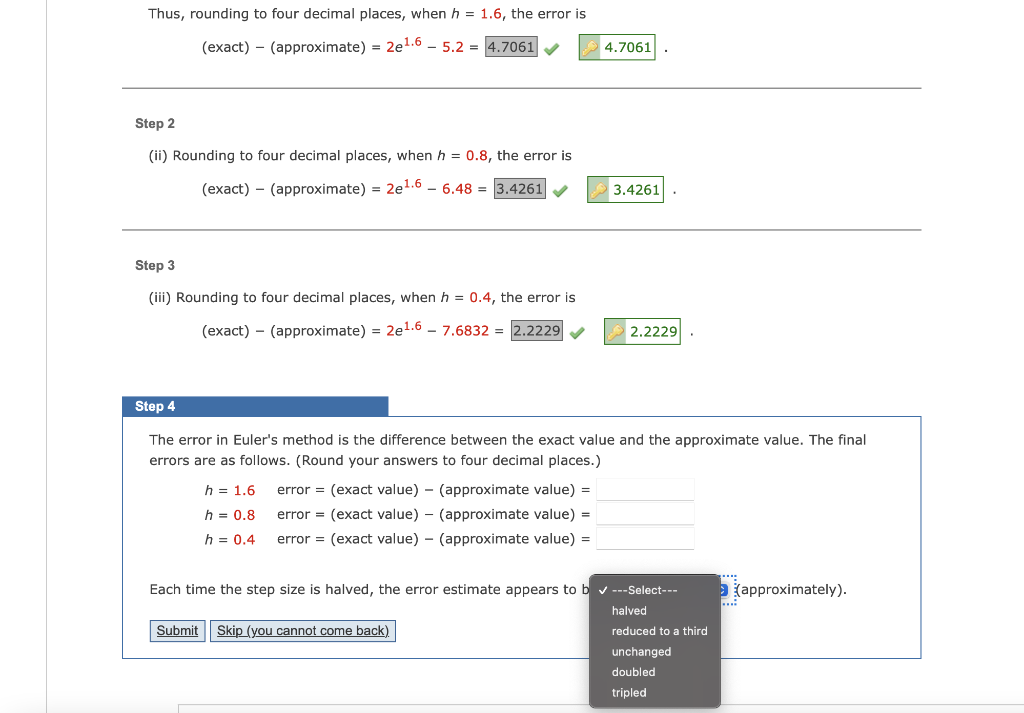Viewport: 1024px width, 713px height.
Task: Choose doubled in the open dropdown list
Action: point(633,672)
